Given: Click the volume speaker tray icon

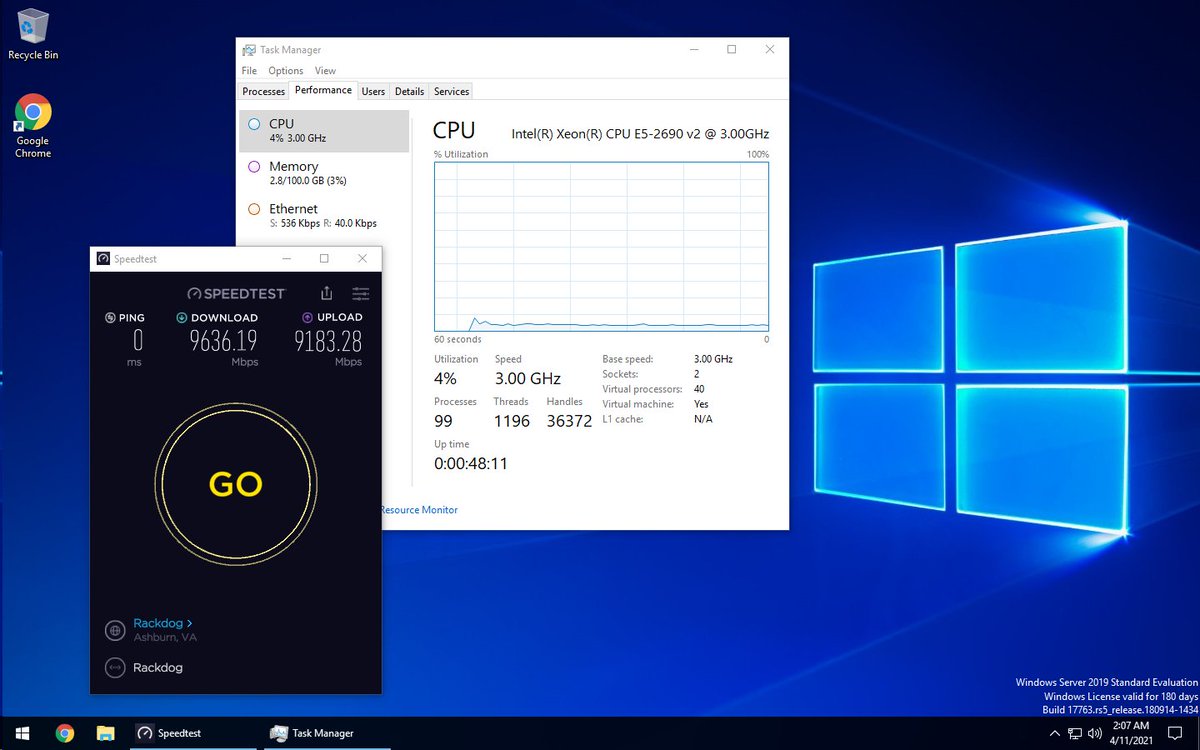Looking at the screenshot, I should click(1094, 733).
